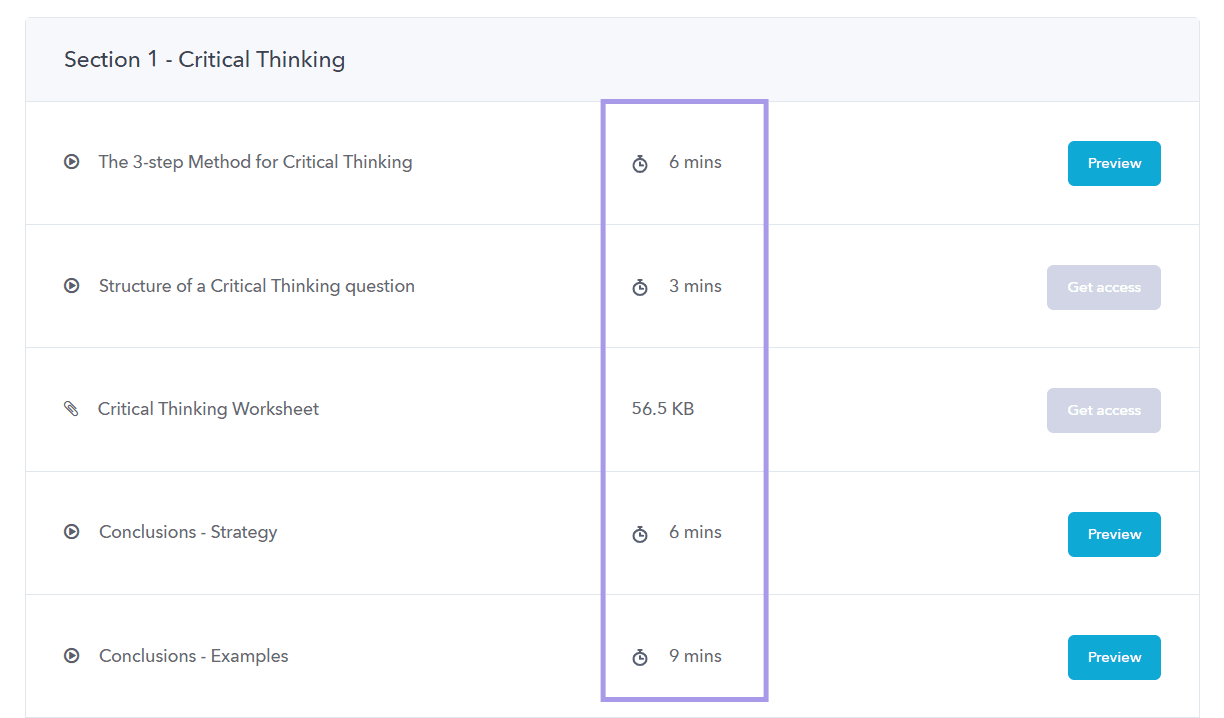The image size is (1224, 718).
Task: Click the play icon beside Conclusions - Strategy
Action: tap(71, 531)
